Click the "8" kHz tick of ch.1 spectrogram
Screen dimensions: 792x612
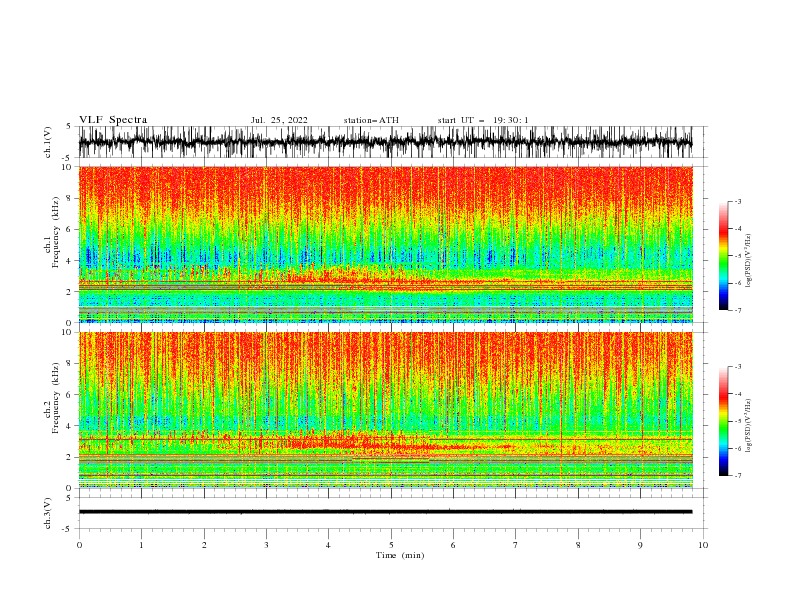70,198
